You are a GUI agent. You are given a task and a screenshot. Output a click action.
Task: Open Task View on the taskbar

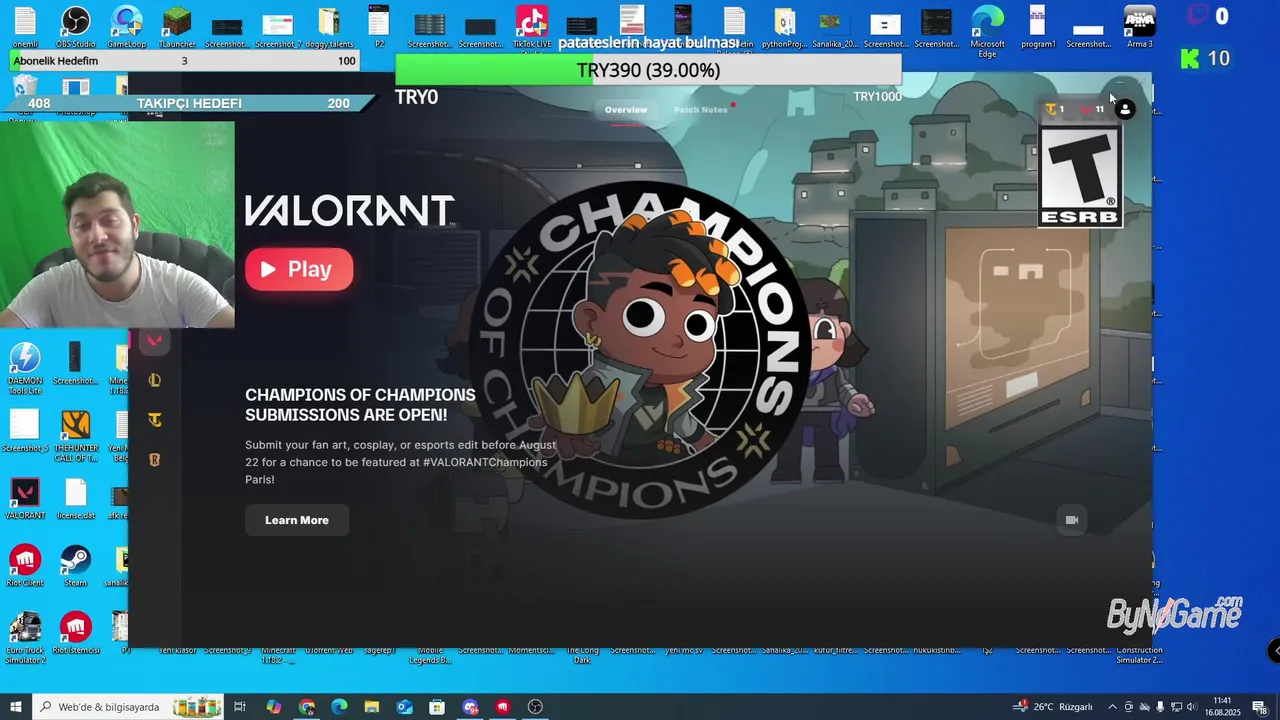(x=240, y=707)
